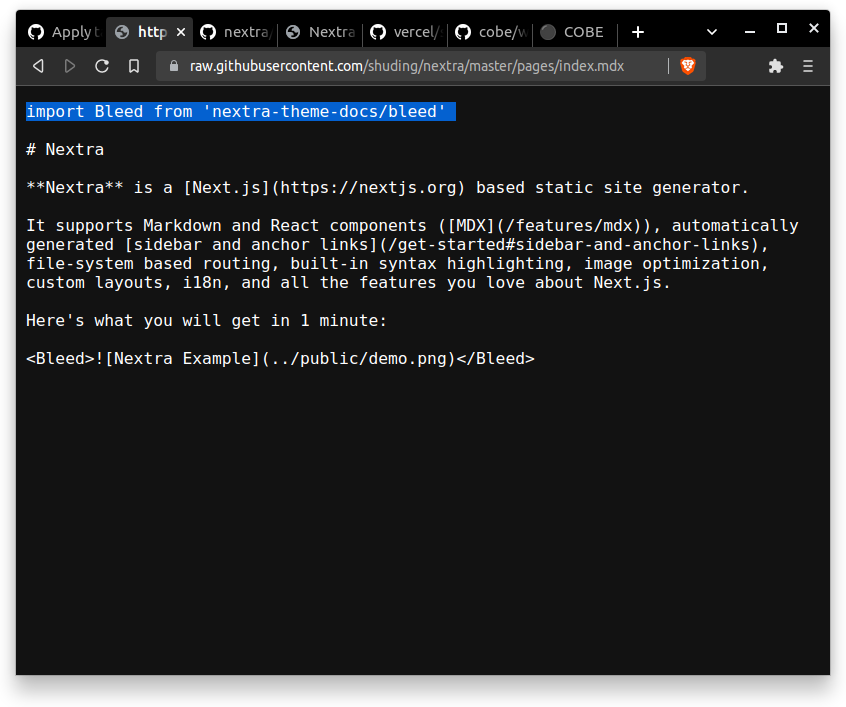Close the active raw.githubusercontent tab

point(181,31)
